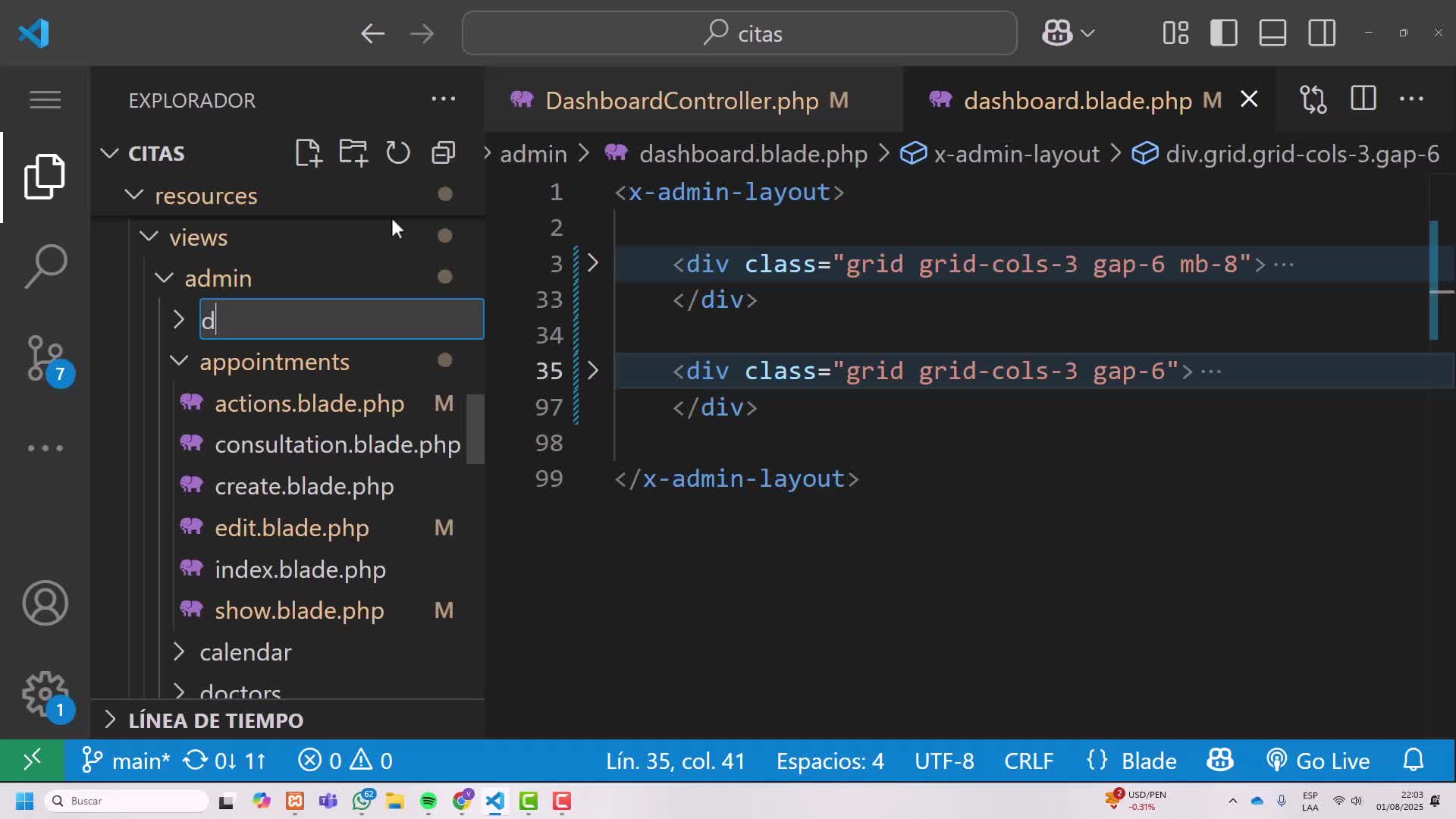Viewport: 1456px width, 819px height.
Task: Open Explorer views and more actions menu
Action: pyautogui.click(x=443, y=99)
